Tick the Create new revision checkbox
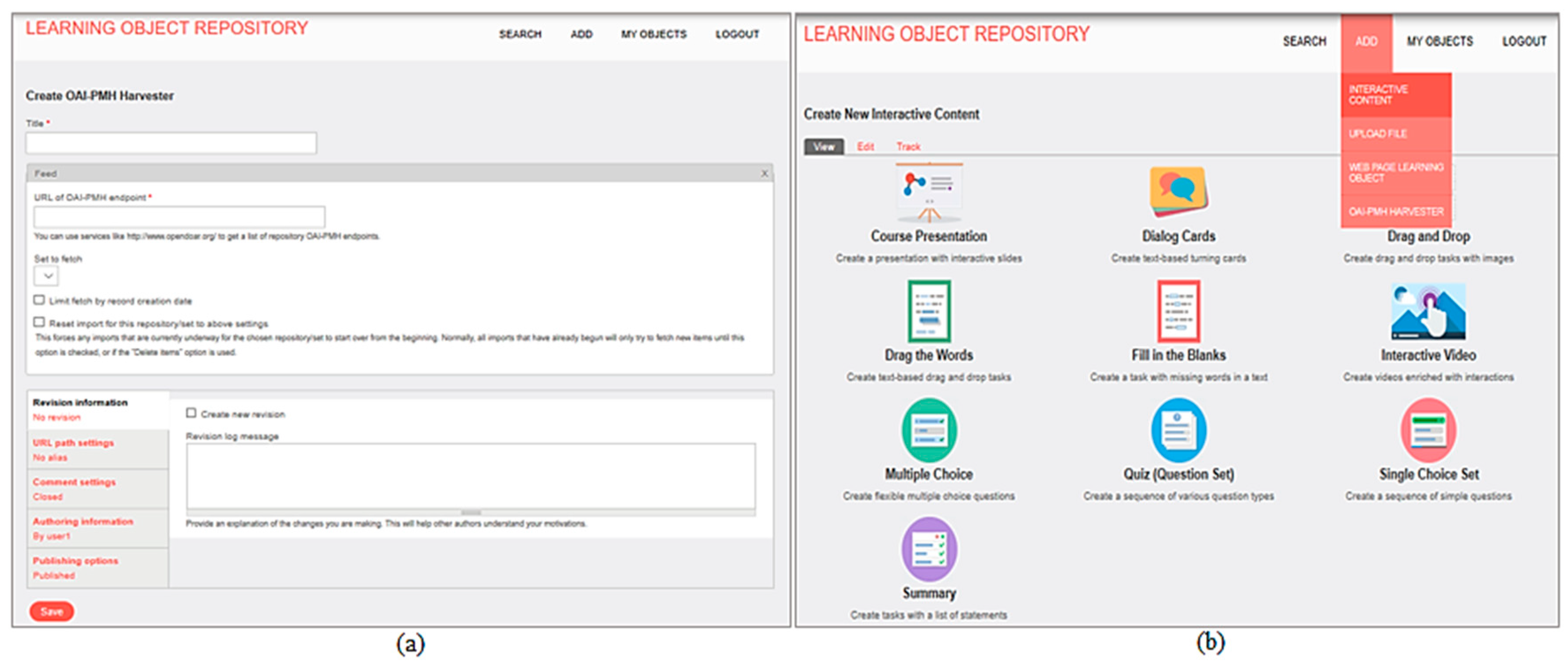 click(191, 413)
